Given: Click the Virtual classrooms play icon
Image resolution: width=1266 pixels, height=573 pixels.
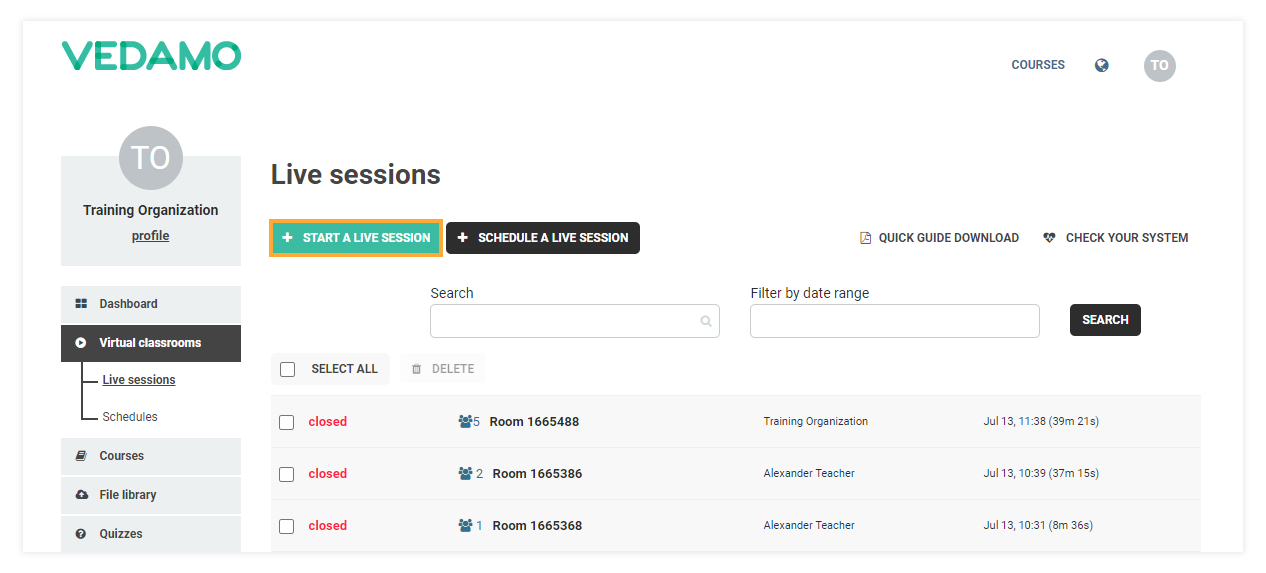Looking at the screenshot, I should [x=81, y=343].
